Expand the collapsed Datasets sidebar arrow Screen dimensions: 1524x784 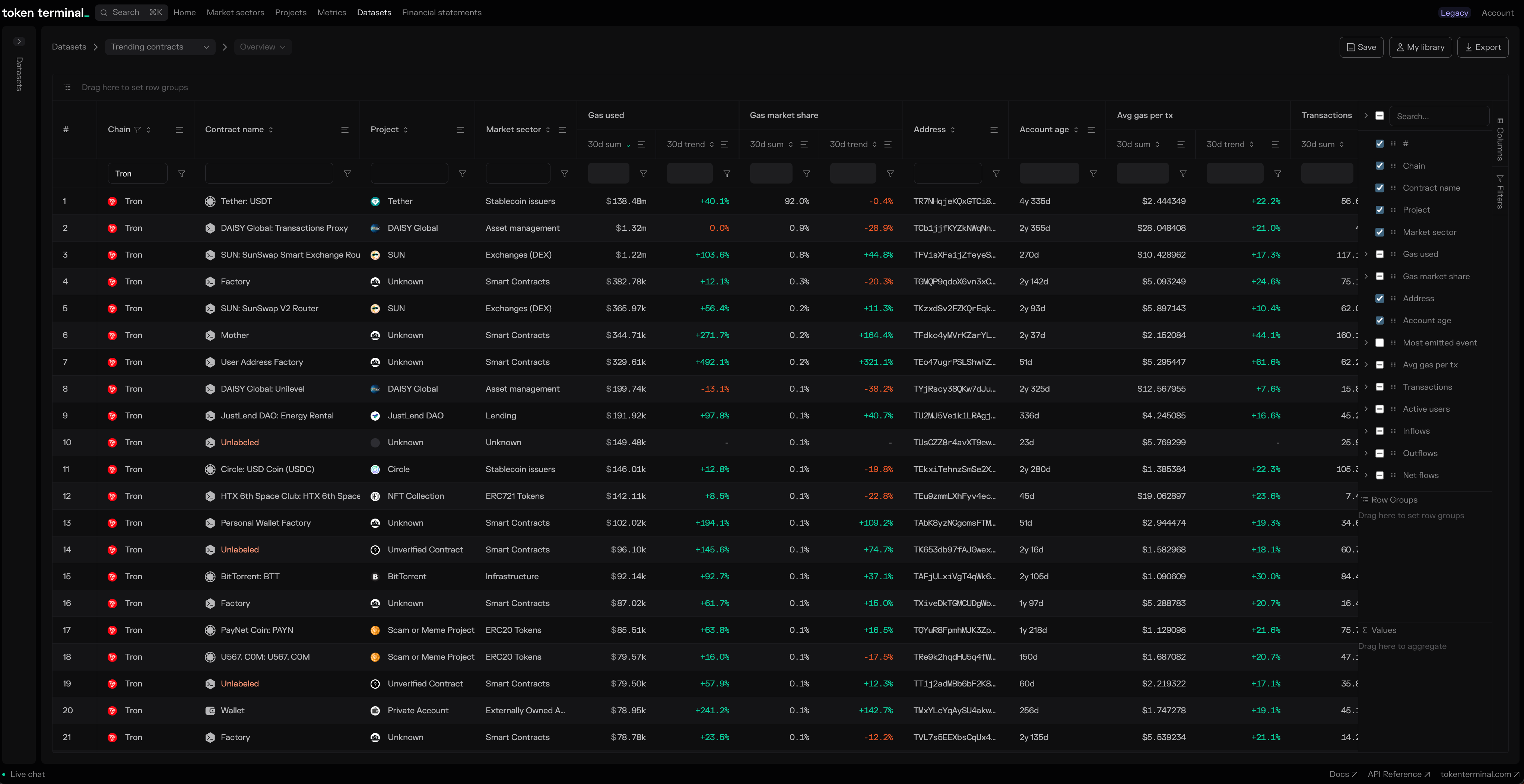coord(19,41)
